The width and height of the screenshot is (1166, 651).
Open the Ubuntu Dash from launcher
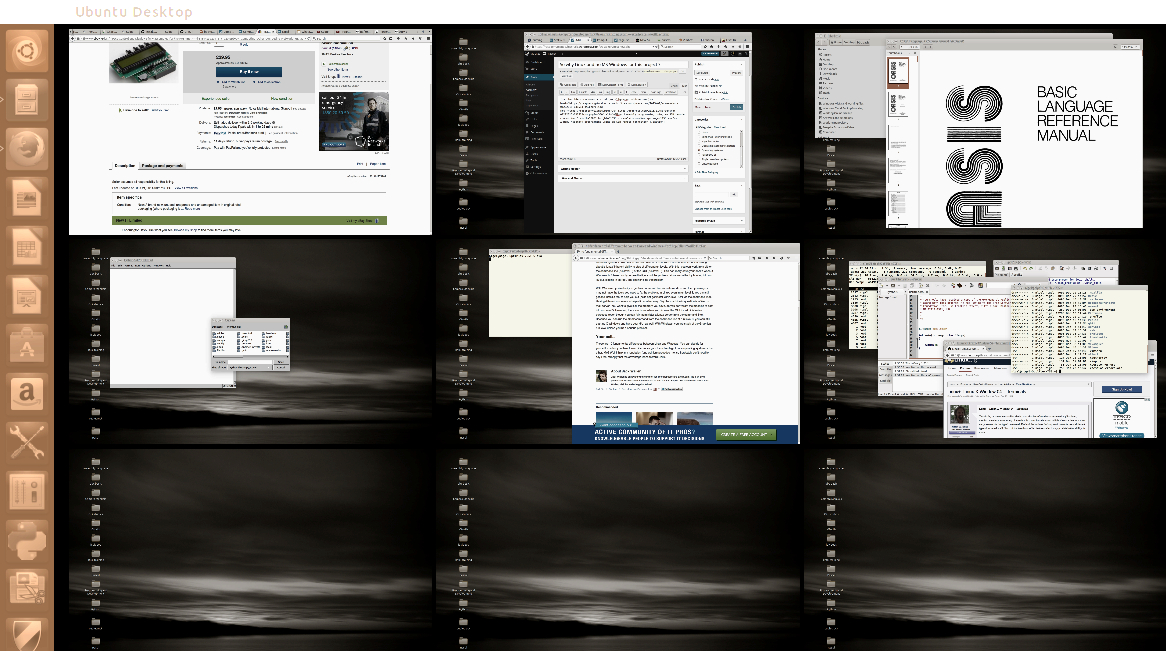pyautogui.click(x=27, y=51)
